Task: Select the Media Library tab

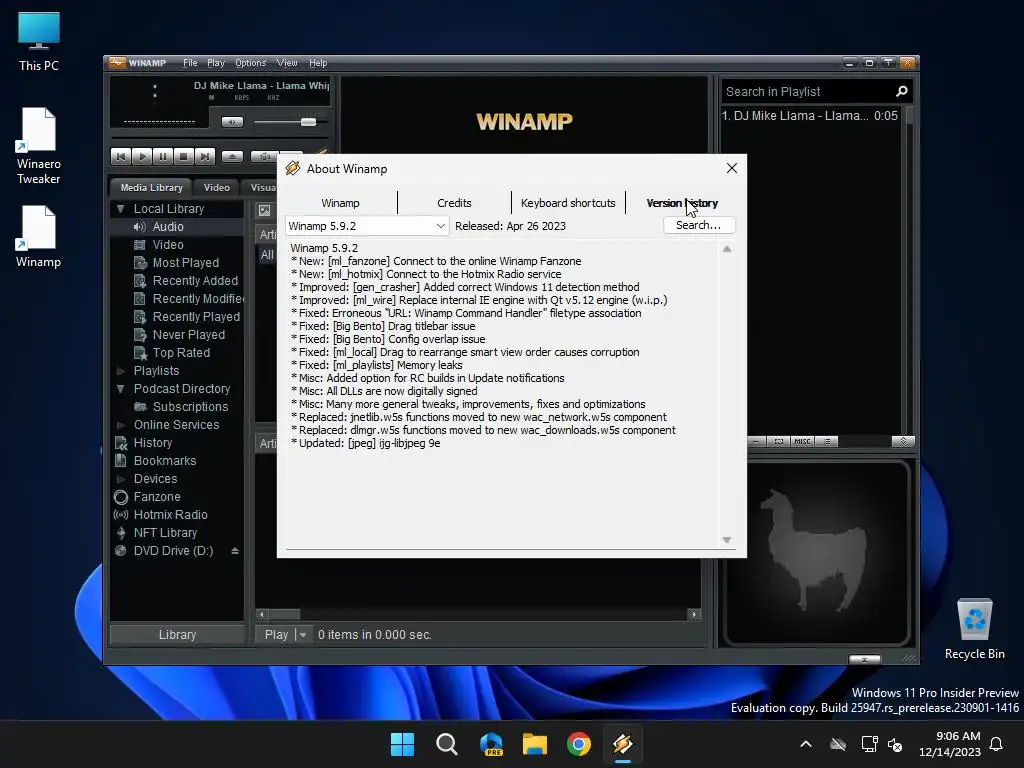Action: click(151, 187)
